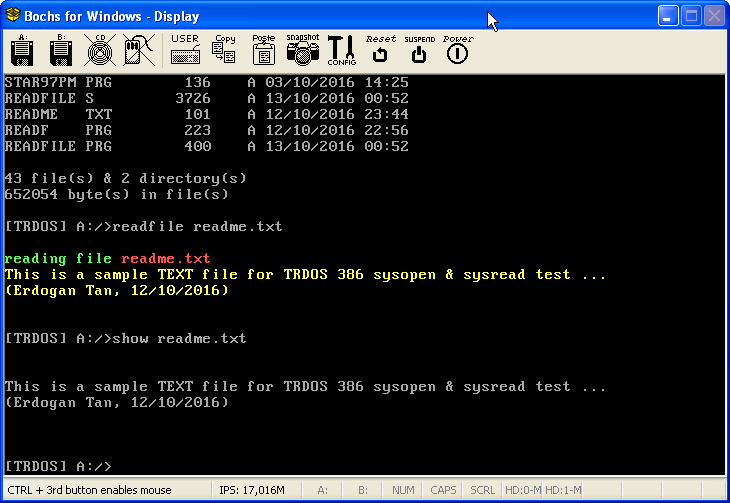The width and height of the screenshot is (730, 503).
Task: Toggle mouse capture icon in toolbar
Action: coord(136,50)
